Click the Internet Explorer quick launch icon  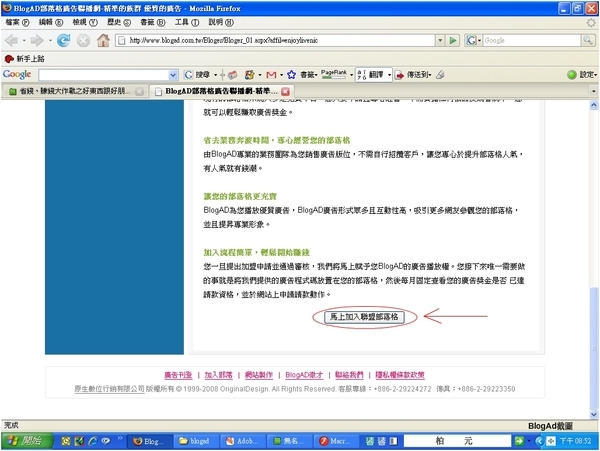[x=93, y=441]
